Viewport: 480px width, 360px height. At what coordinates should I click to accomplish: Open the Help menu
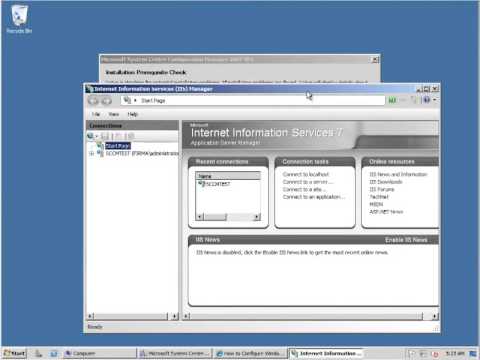[x=132, y=114]
